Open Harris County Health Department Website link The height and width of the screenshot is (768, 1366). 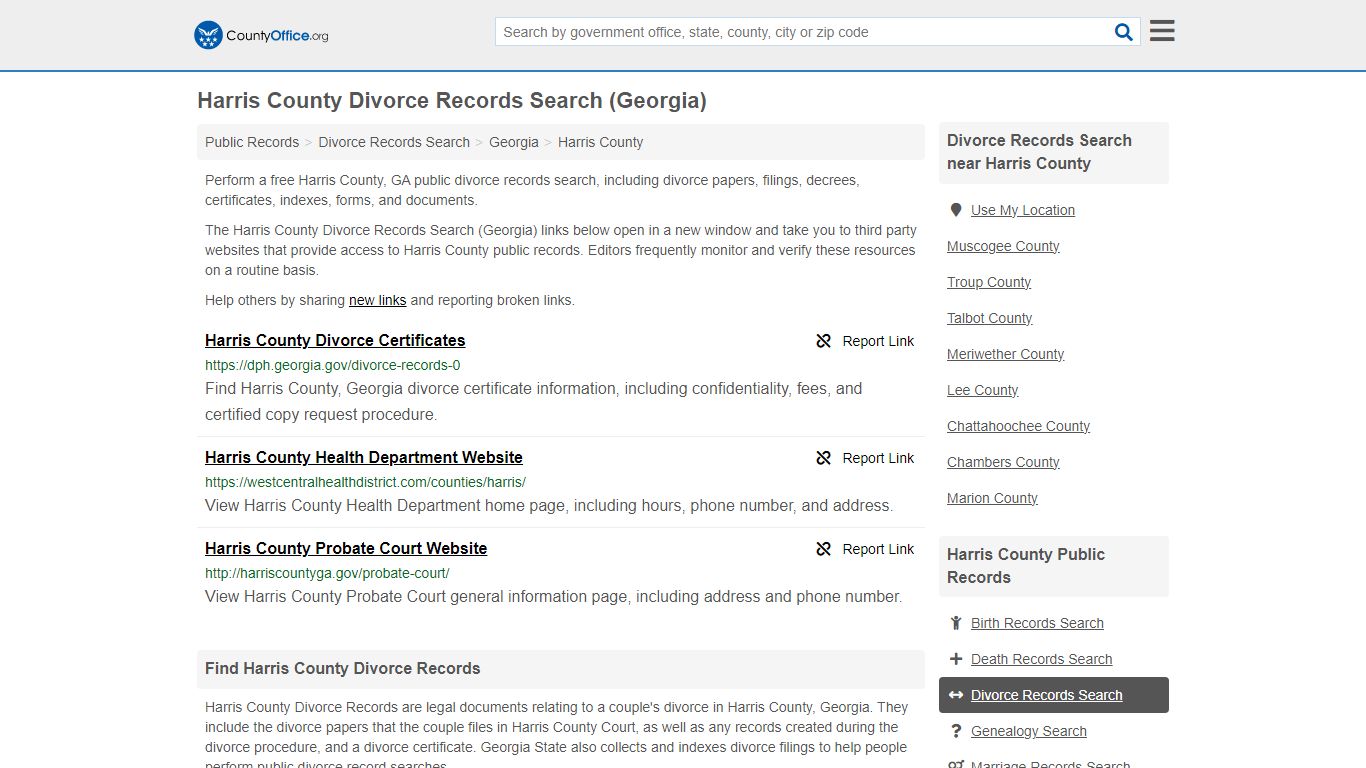364,457
